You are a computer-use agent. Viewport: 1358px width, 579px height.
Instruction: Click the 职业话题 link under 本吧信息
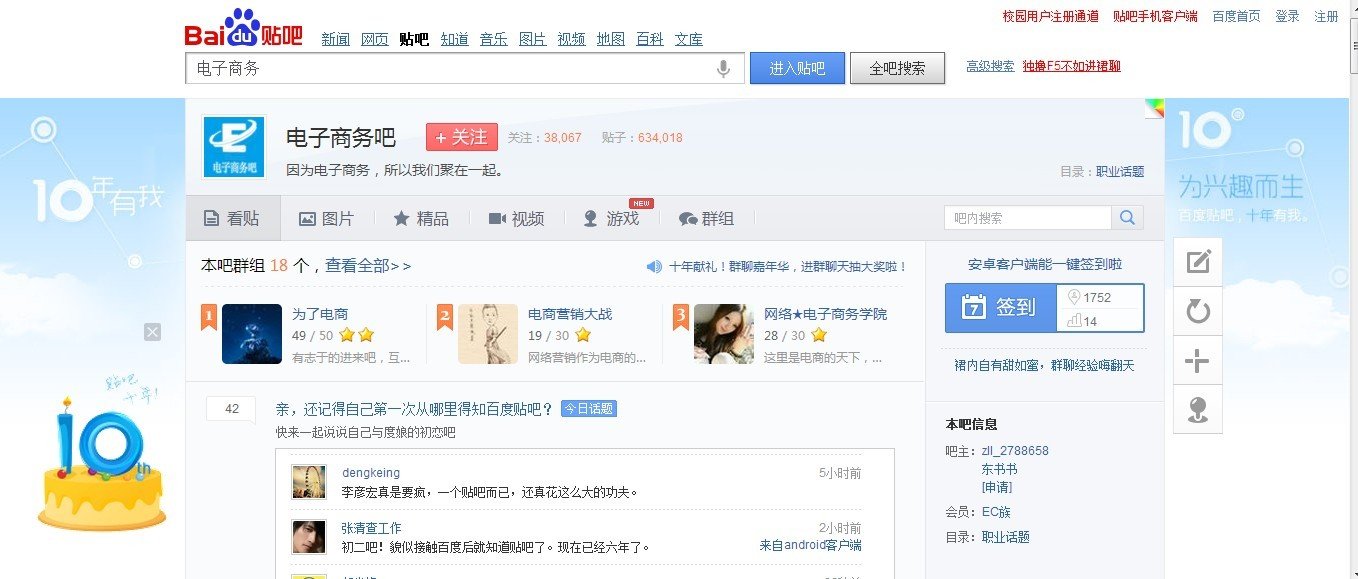pyautogui.click(x=1005, y=537)
